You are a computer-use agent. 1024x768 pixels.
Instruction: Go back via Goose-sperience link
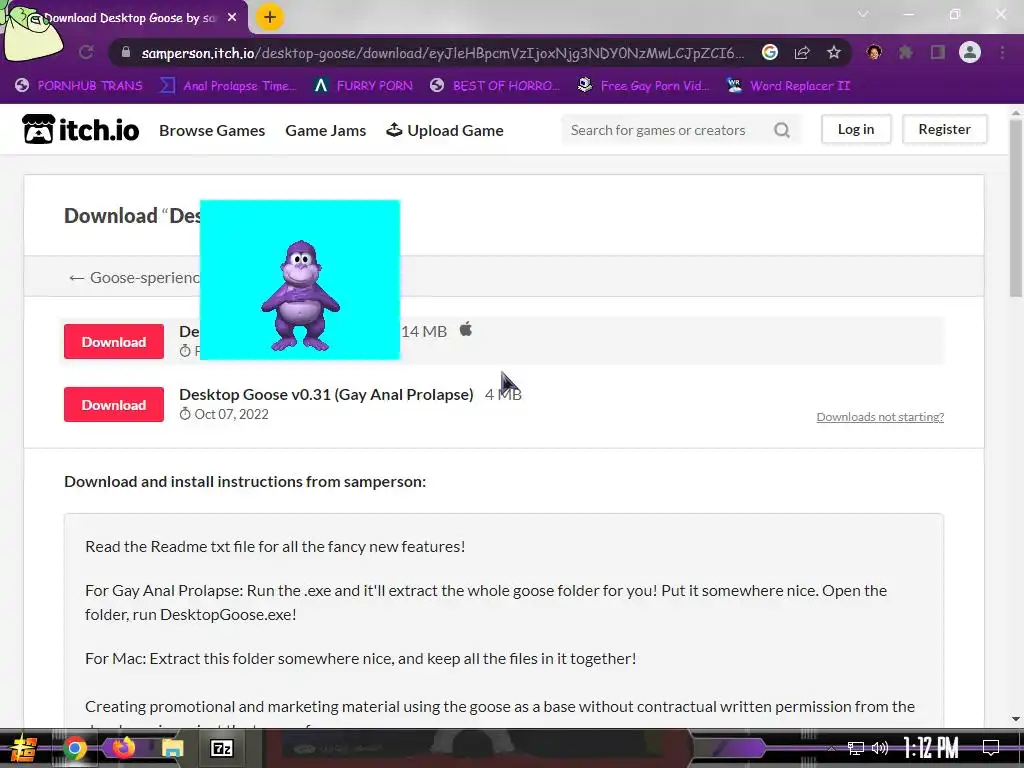[x=134, y=278]
